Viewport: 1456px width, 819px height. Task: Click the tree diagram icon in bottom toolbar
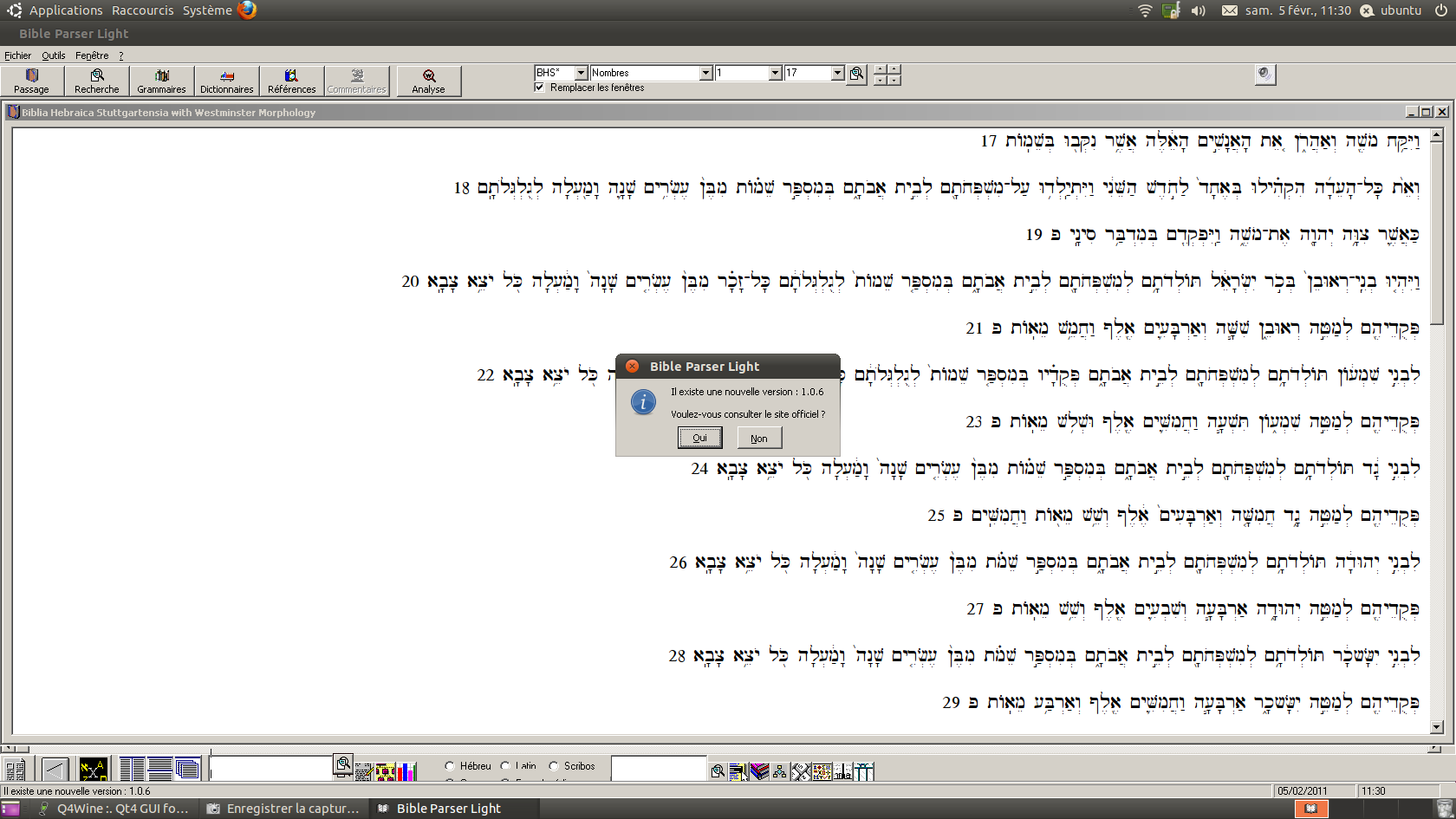780,771
